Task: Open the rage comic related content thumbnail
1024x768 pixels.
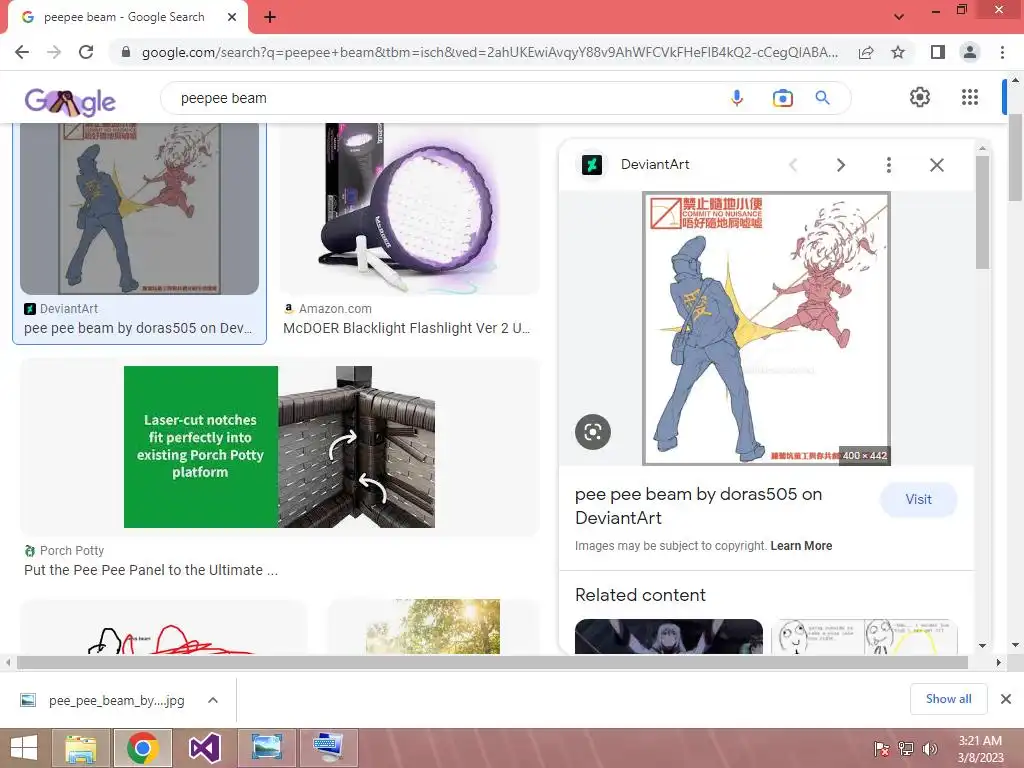Action: tap(864, 637)
